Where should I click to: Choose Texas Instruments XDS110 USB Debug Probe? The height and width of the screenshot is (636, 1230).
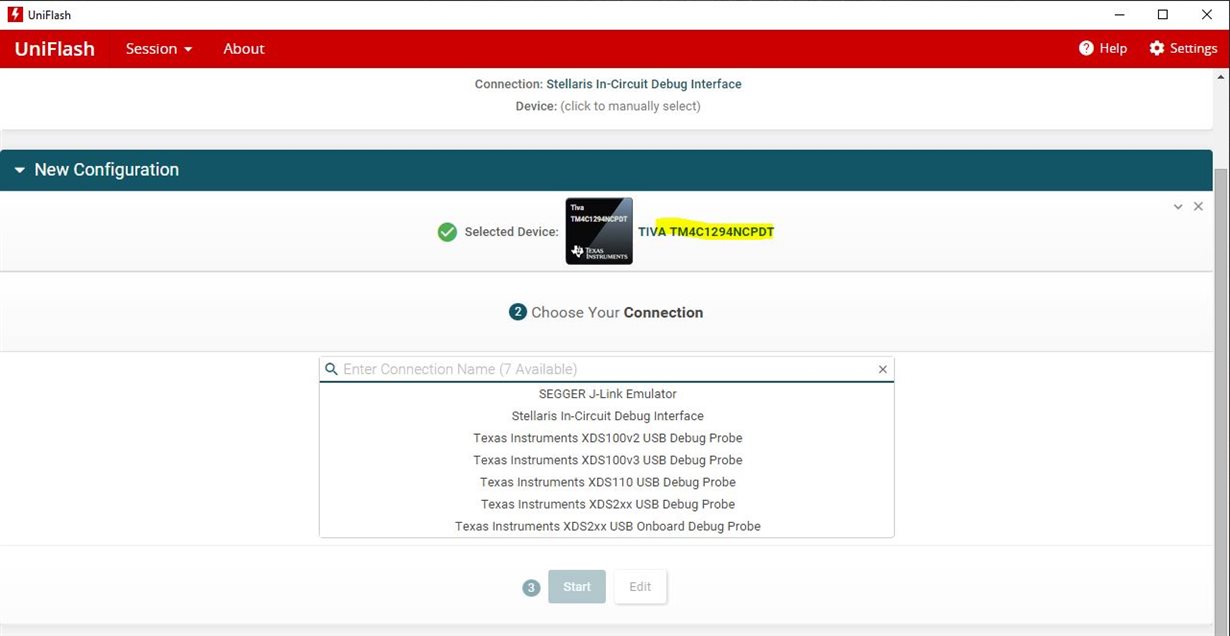(607, 482)
